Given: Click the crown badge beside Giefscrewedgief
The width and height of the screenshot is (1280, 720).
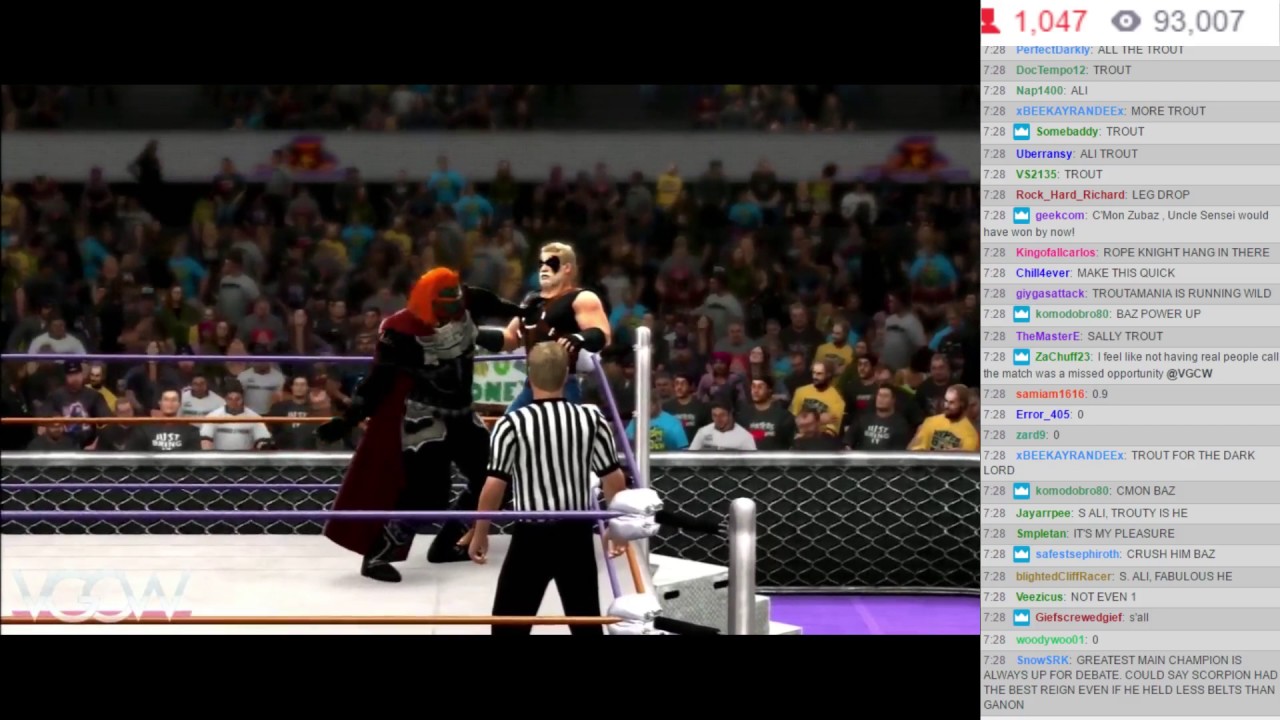Looking at the screenshot, I should click(x=1021, y=618).
